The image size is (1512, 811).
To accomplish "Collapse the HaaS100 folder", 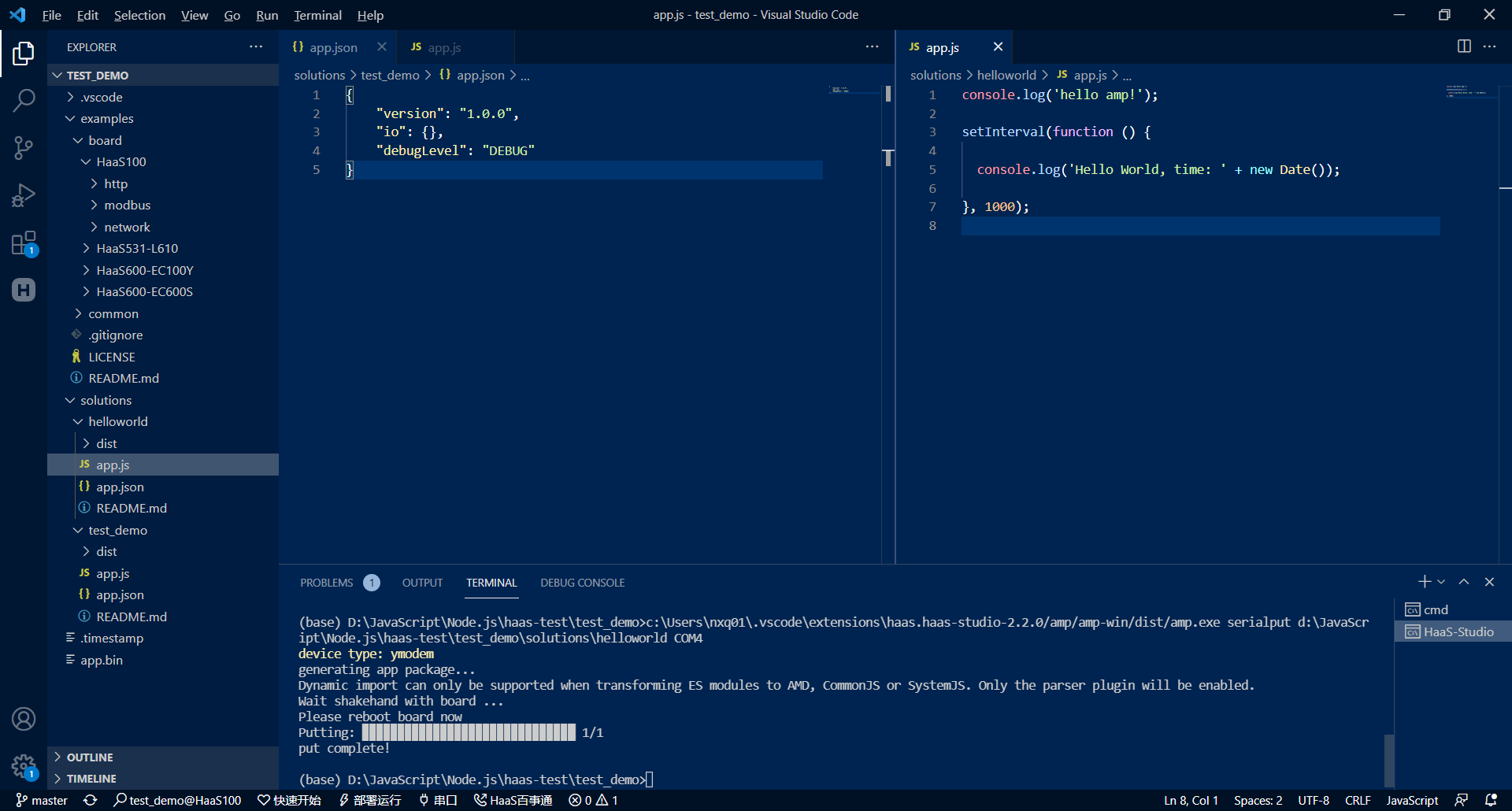I will pyautogui.click(x=163, y=161).
